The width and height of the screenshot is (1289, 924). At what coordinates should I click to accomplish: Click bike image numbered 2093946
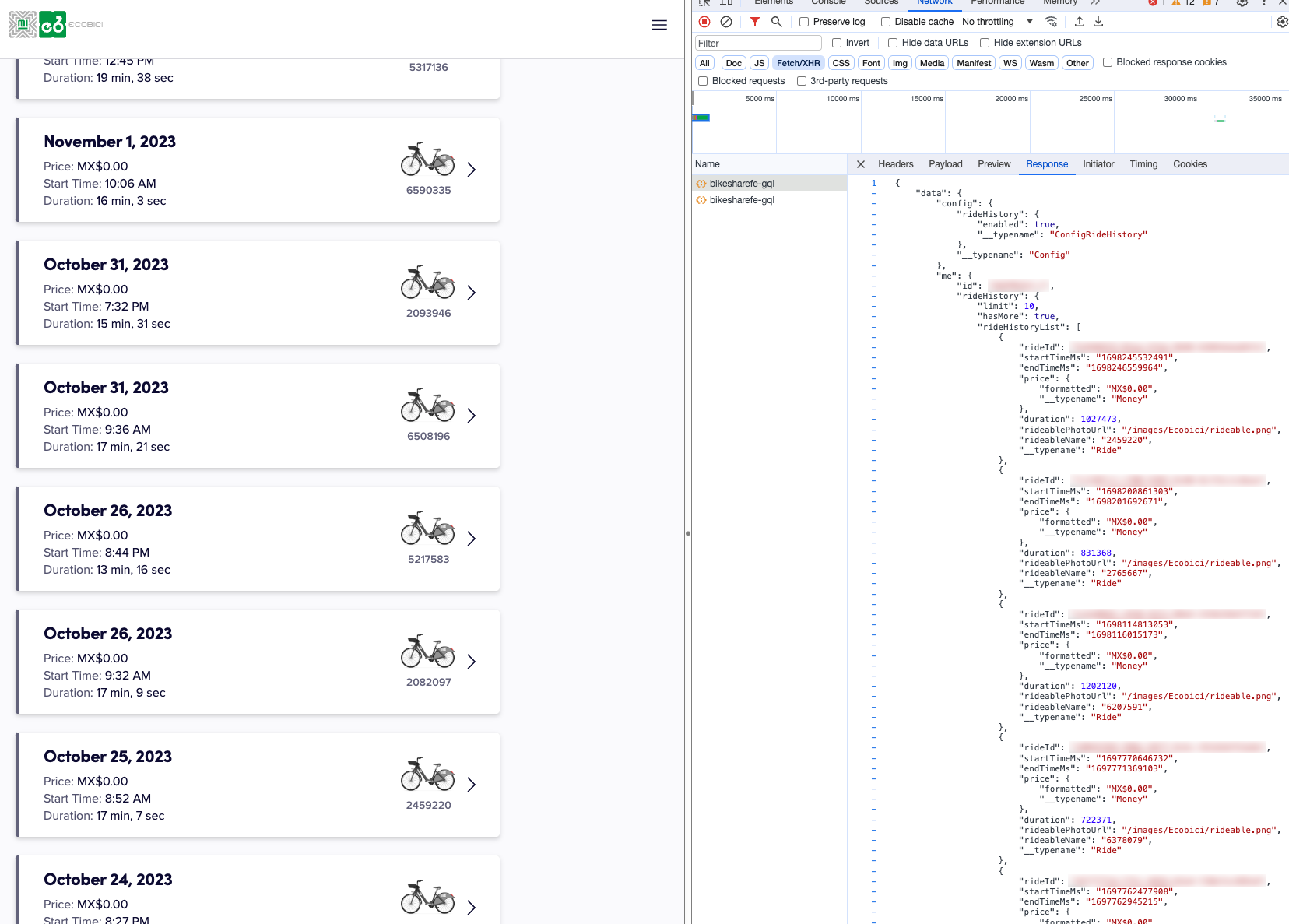coord(428,283)
